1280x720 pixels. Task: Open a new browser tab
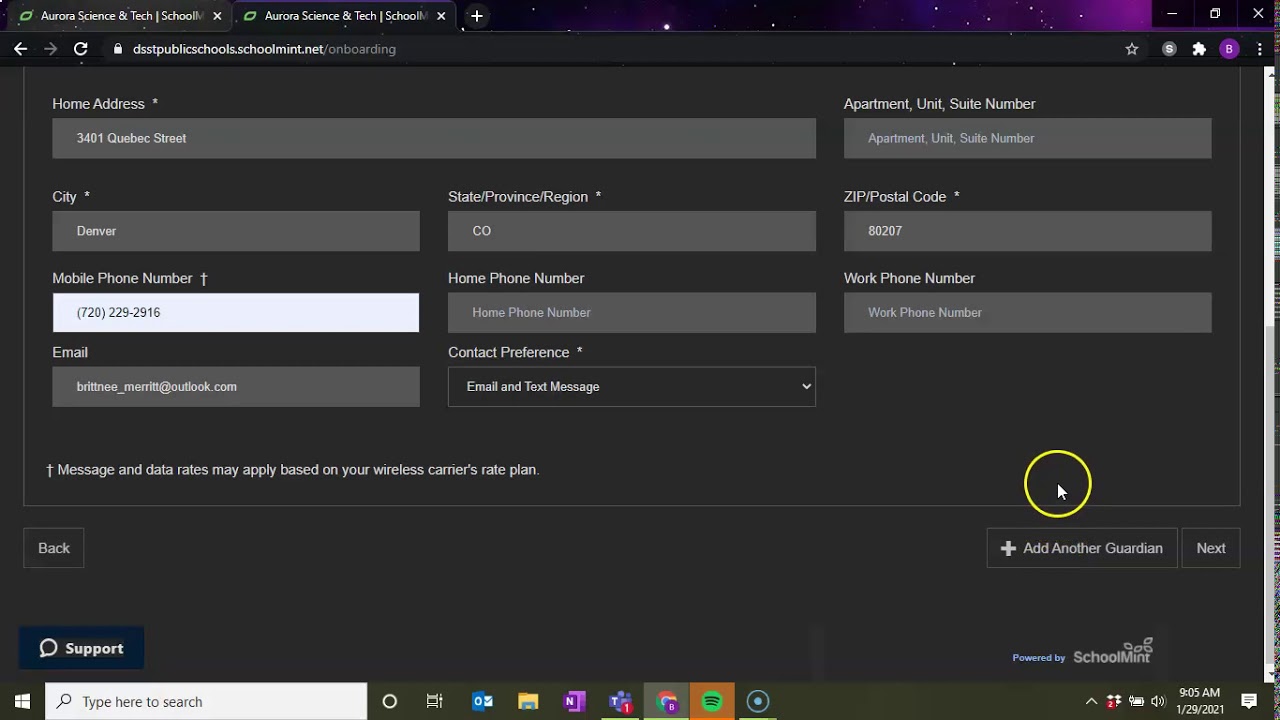(x=477, y=16)
